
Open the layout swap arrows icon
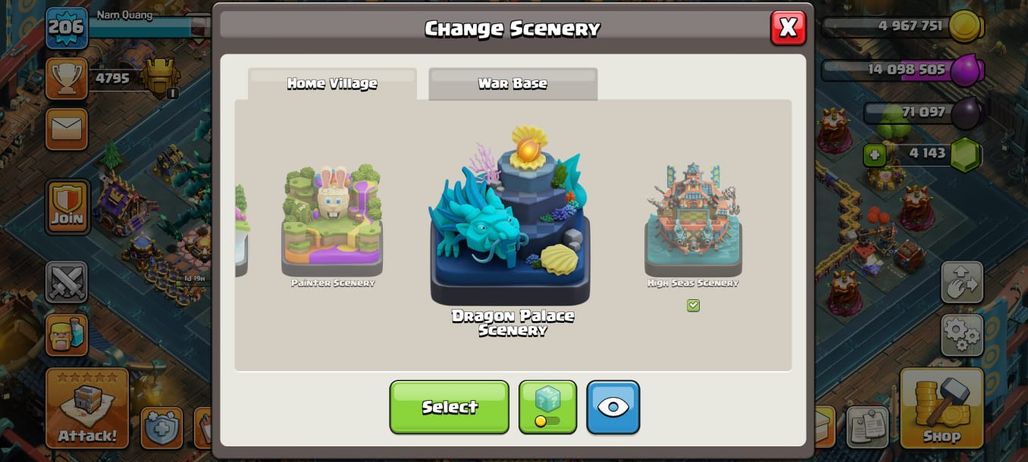(x=962, y=282)
